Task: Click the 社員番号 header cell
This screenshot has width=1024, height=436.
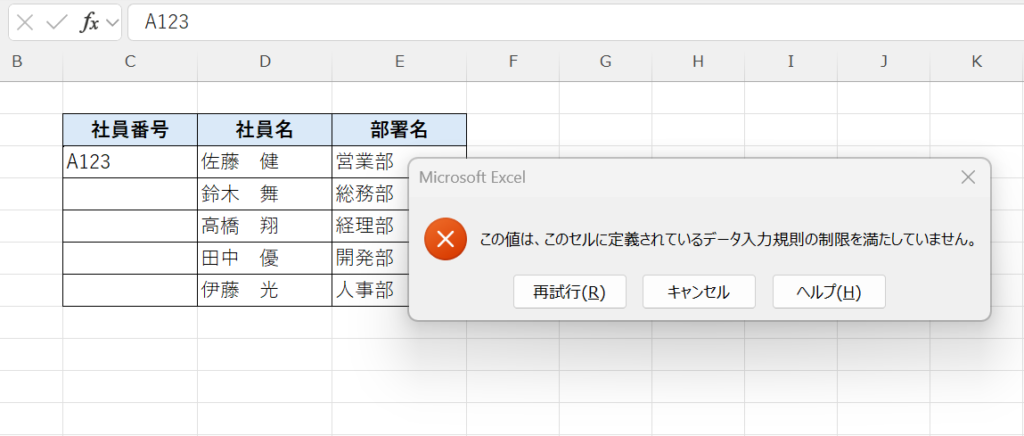Action: click(x=130, y=130)
